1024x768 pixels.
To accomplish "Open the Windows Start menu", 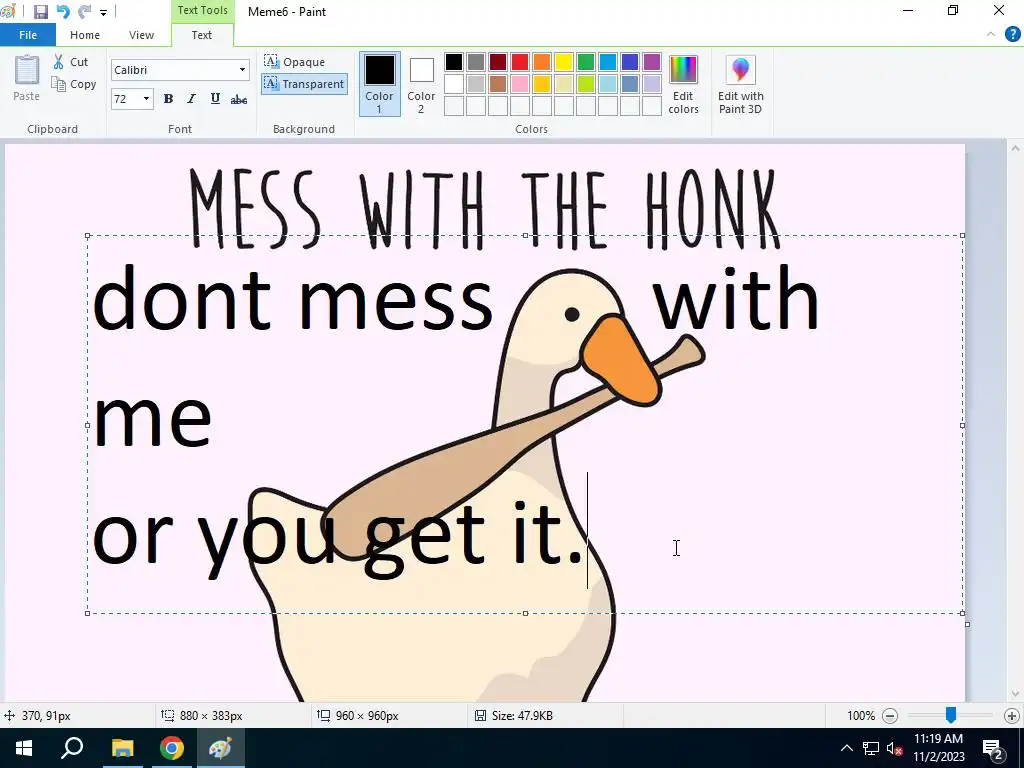I will 24,748.
